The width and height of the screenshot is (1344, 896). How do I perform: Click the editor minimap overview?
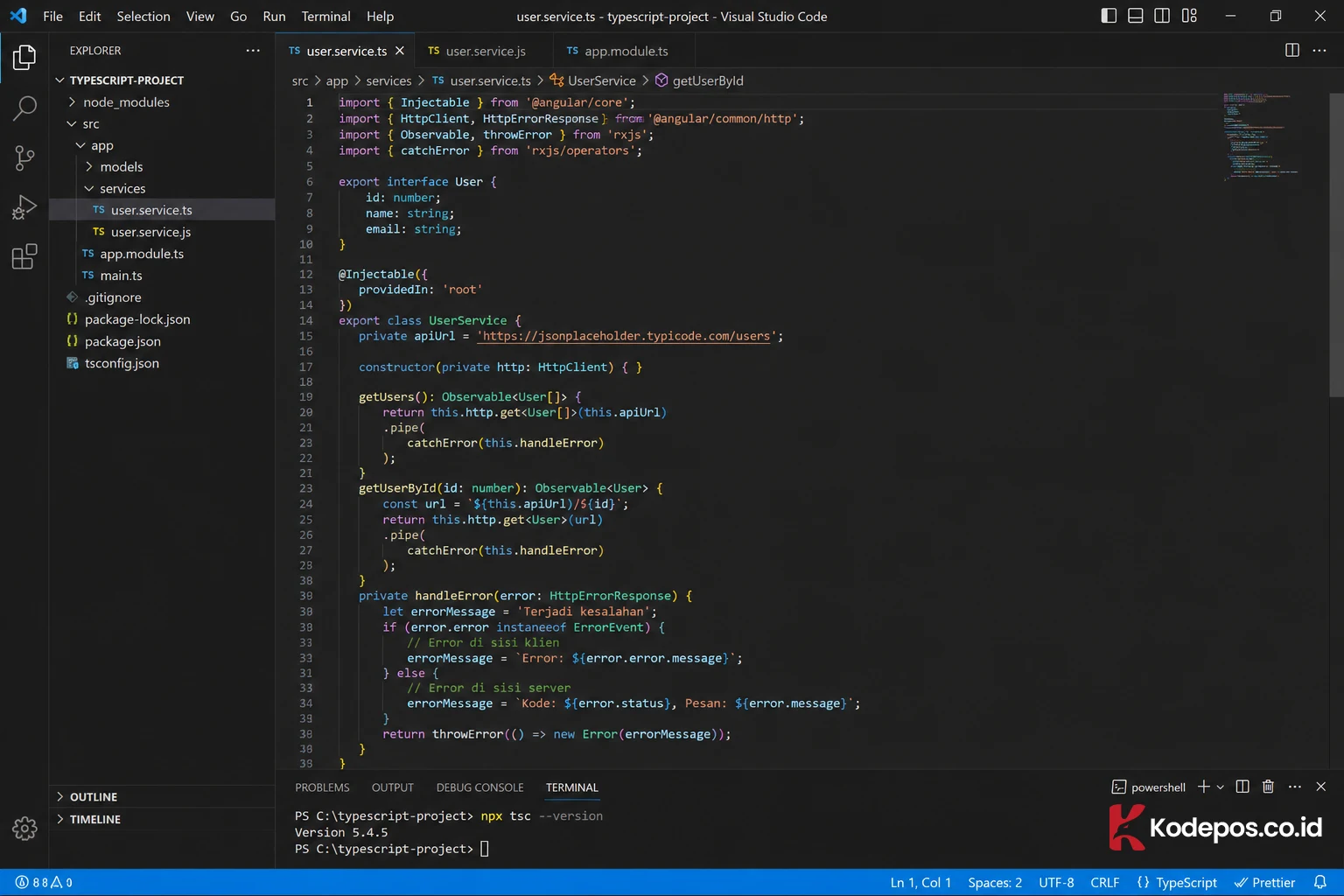[1260, 136]
